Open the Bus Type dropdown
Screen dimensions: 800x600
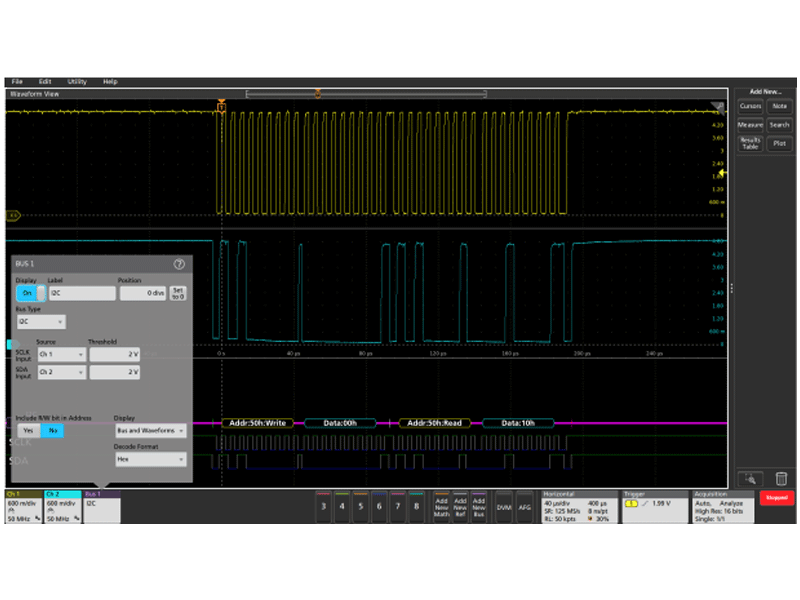tap(41, 322)
